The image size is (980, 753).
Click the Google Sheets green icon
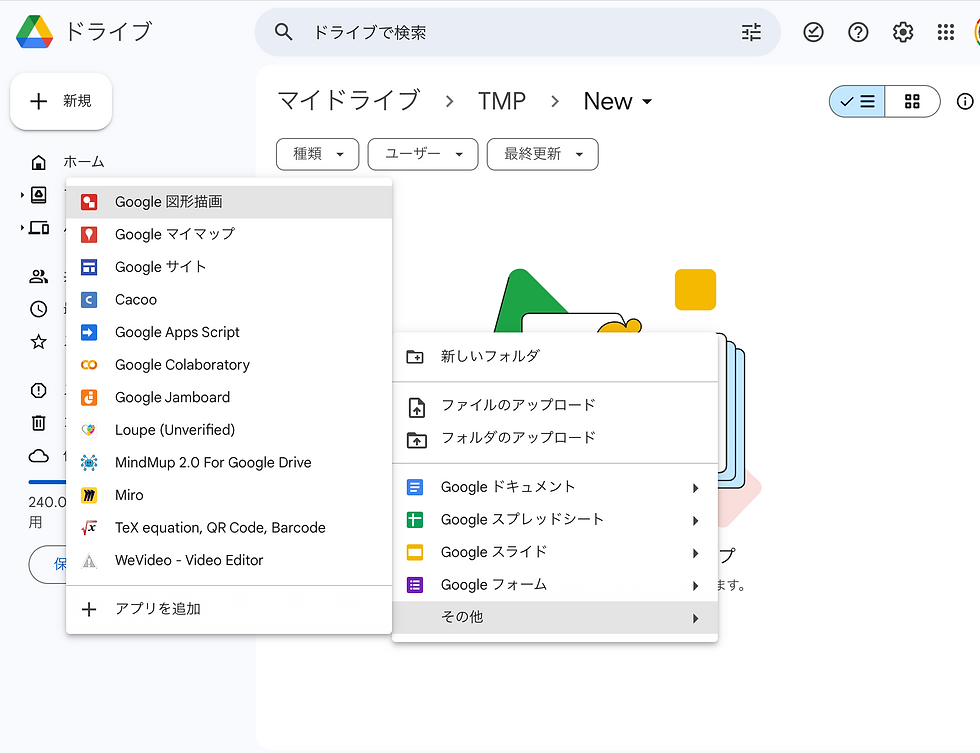tap(415, 519)
